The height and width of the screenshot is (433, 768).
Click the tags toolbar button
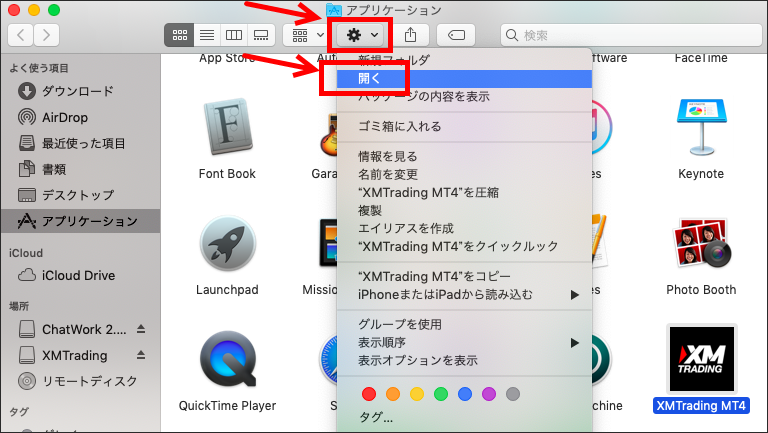coord(456,35)
